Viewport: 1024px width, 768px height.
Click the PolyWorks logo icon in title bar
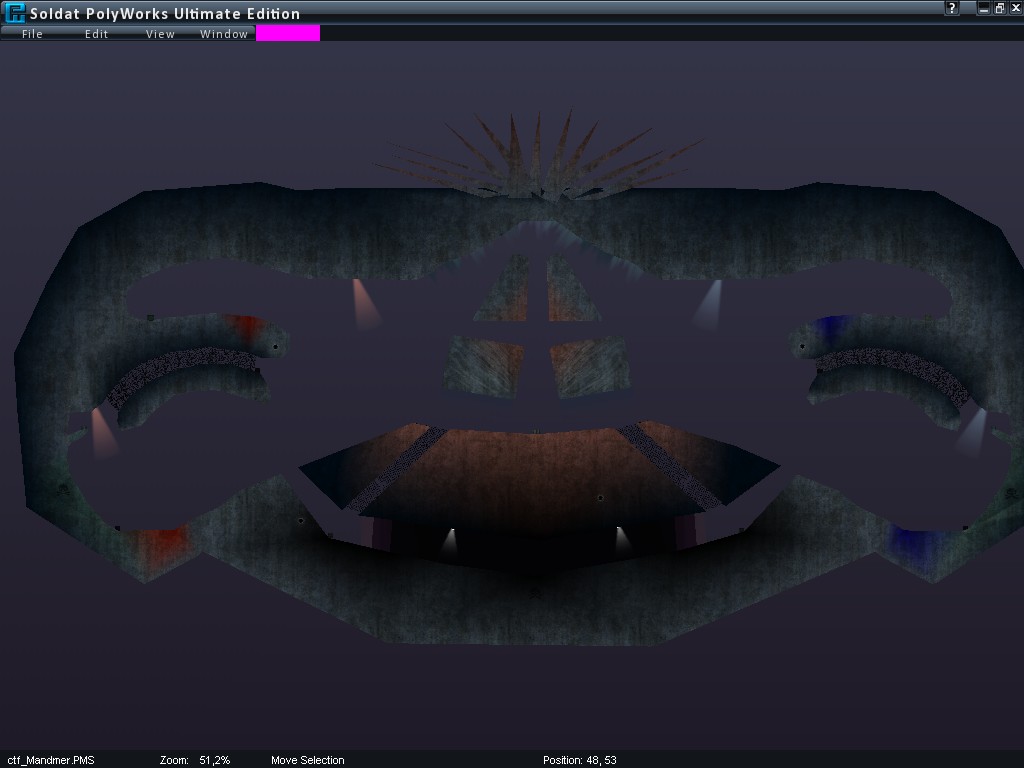coord(14,13)
